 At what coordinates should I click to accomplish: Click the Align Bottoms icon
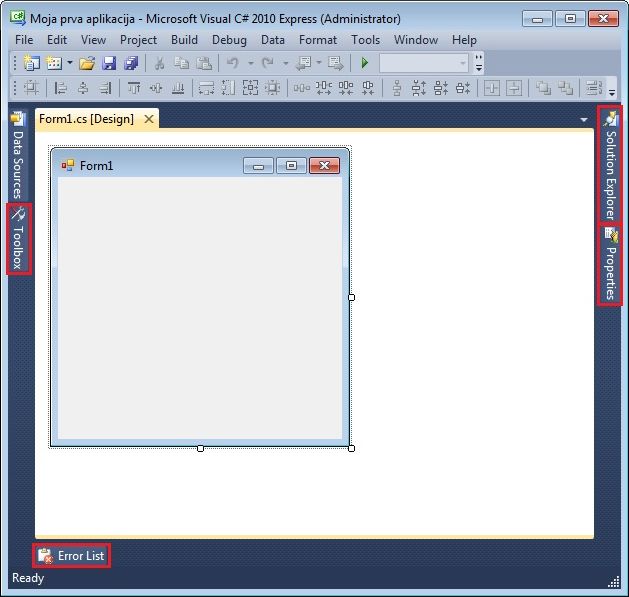point(178,88)
